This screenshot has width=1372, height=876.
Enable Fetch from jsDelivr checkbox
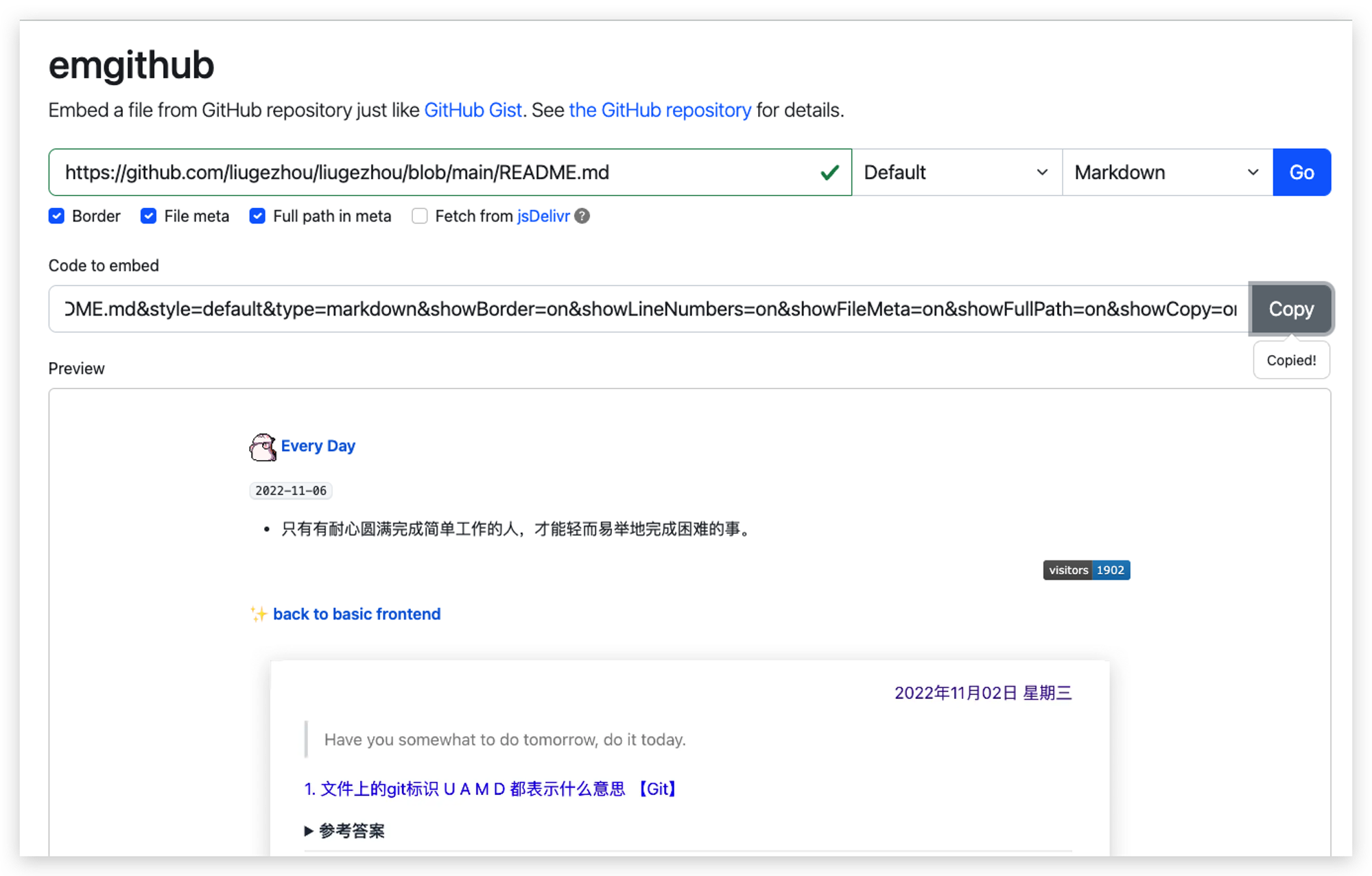pos(420,216)
